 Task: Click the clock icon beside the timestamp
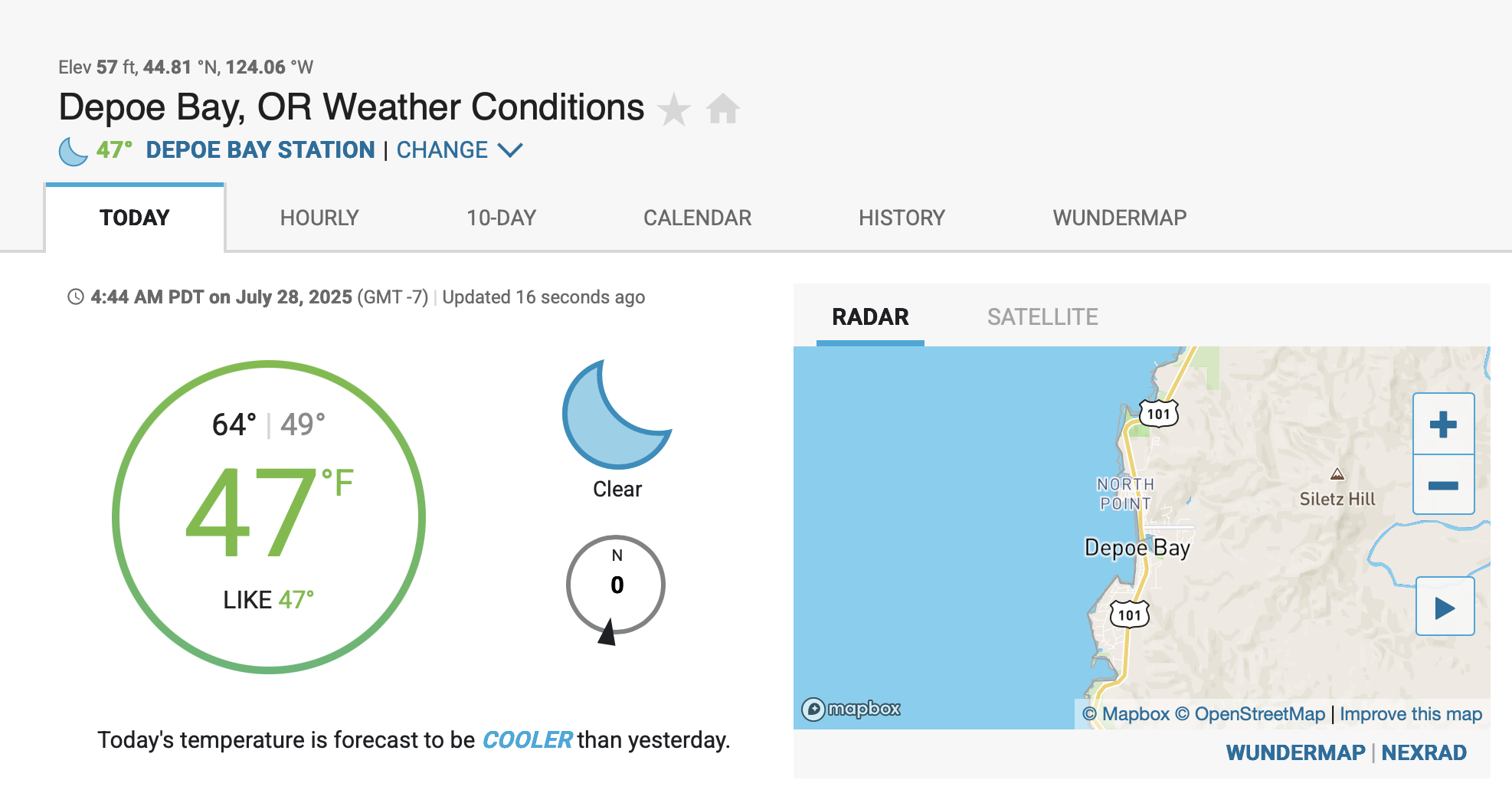click(x=74, y=297)
